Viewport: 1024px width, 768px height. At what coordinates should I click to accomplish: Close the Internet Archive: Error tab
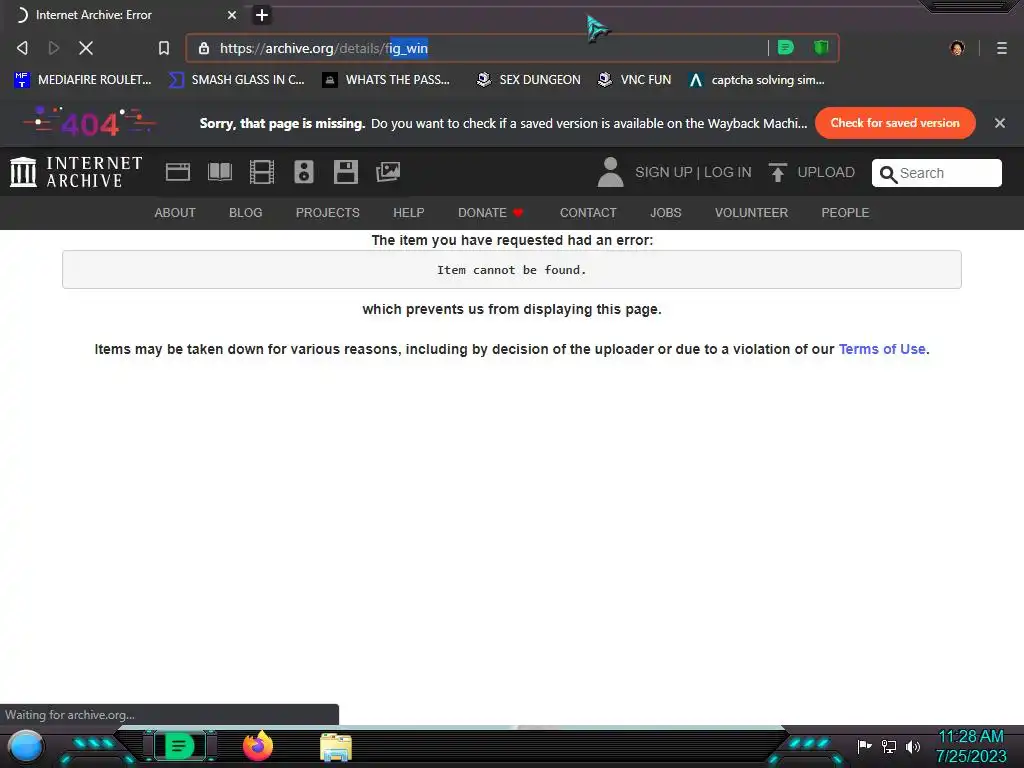pos(231,15)
